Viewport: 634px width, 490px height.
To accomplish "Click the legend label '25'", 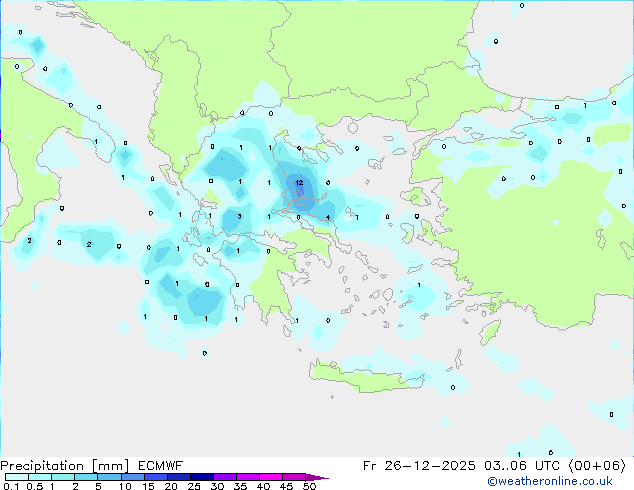I will pos(194,486).
